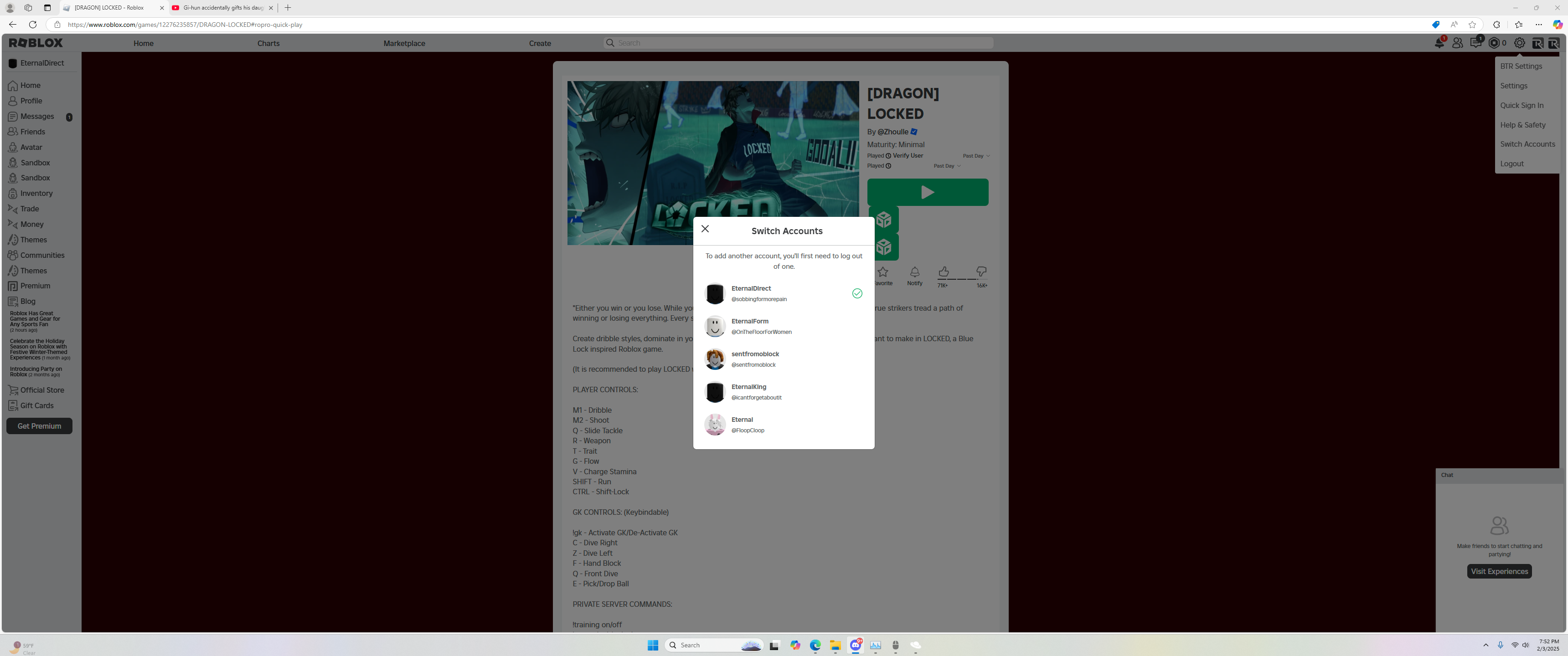Open Create in the top navigation
The image size is (1568, 656).
[x=540, y=43]
